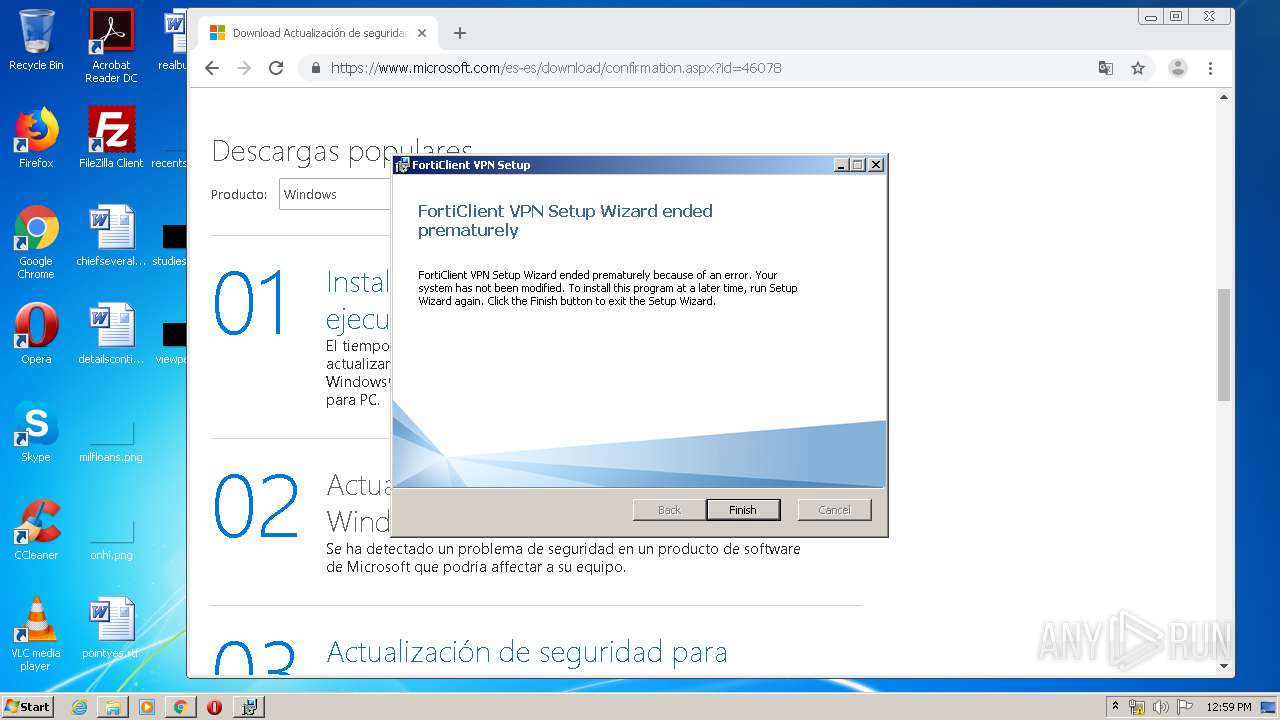Select the VLC media player desktop icon

(36, 634)
